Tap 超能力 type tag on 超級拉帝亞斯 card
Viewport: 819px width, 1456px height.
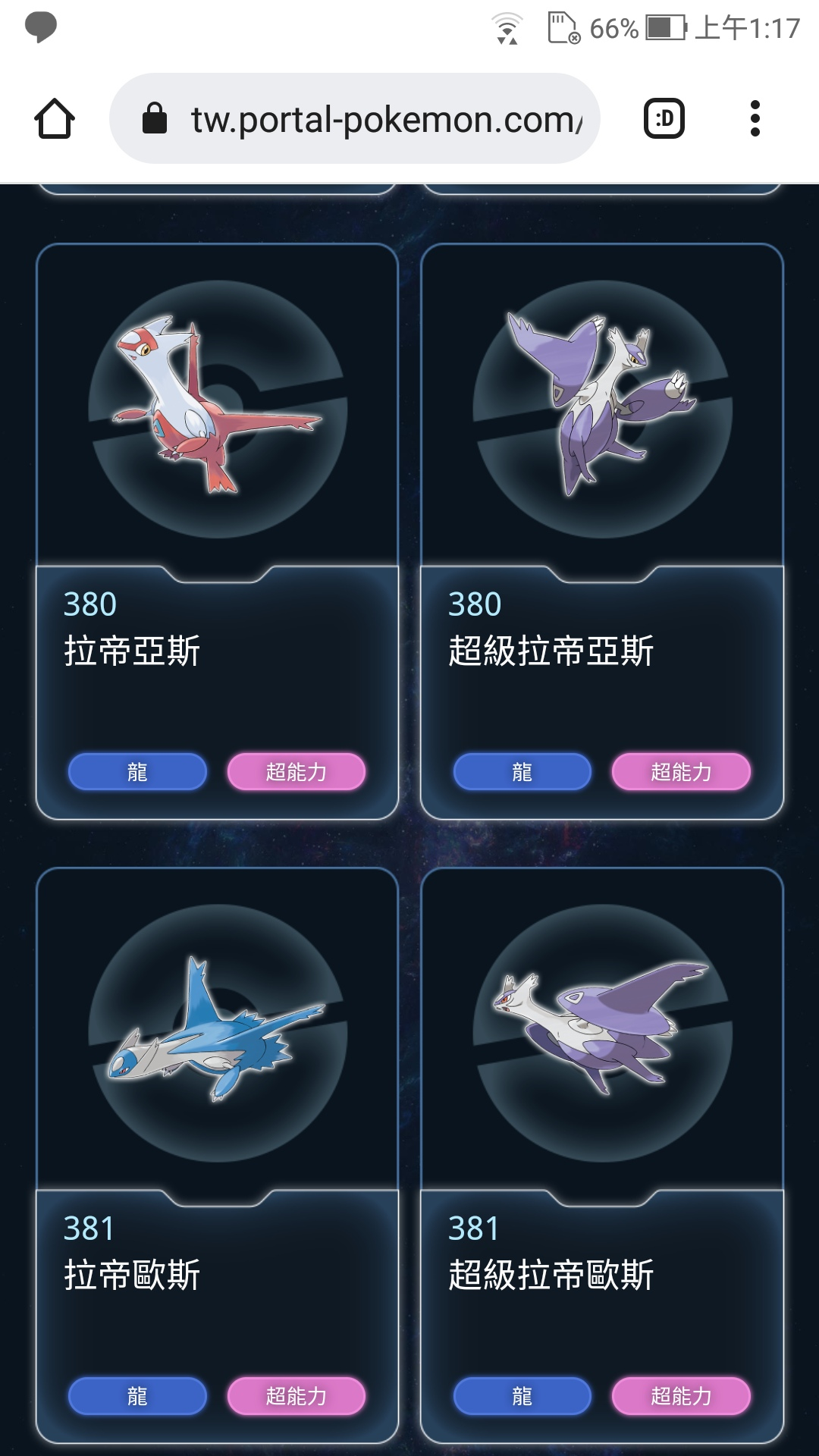(x=681, y=772)
